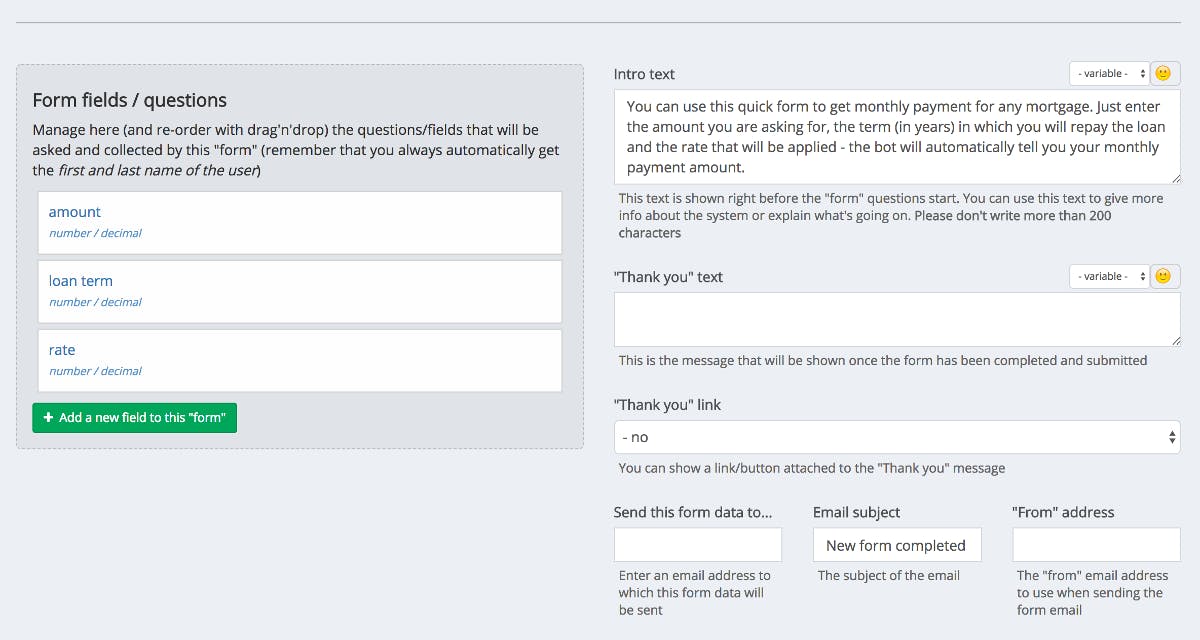Click the rate field's number / decimal label

95,371
